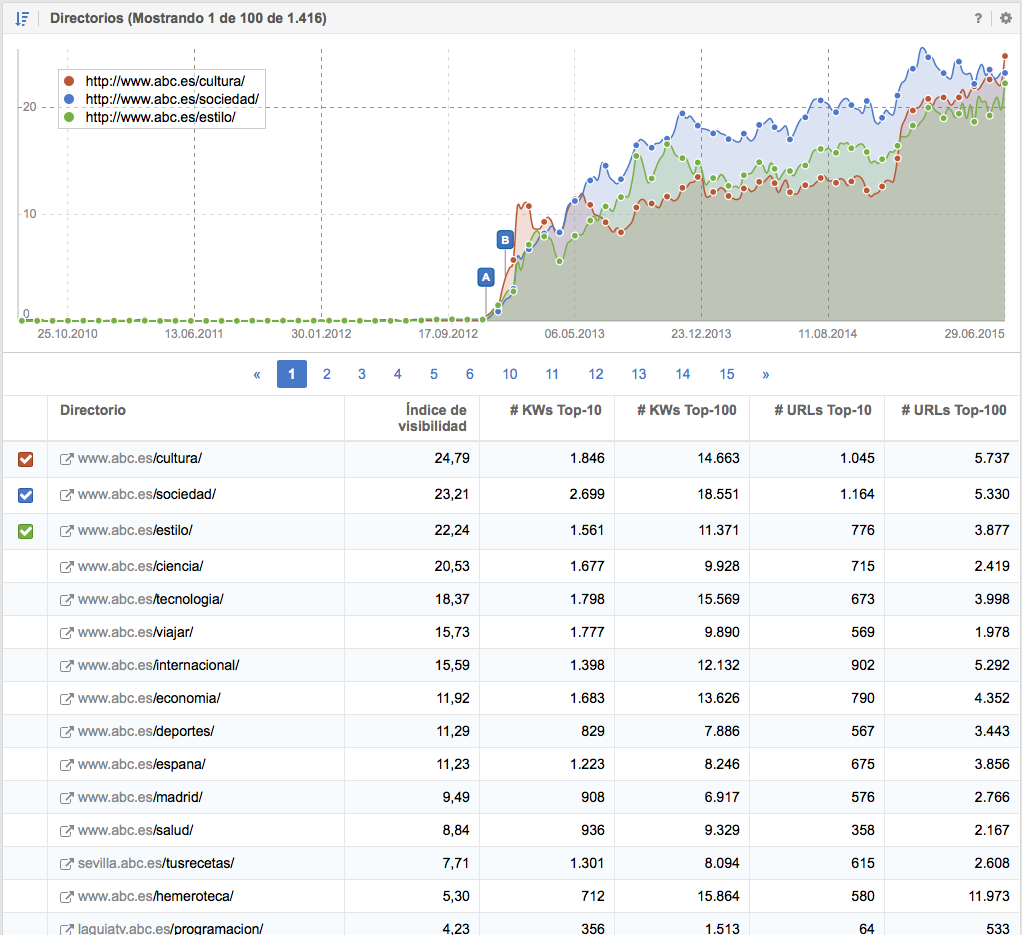Click external link icon for /hemeroteca/ row
This screenshot has width=1022, height=935.
(67, 896)
